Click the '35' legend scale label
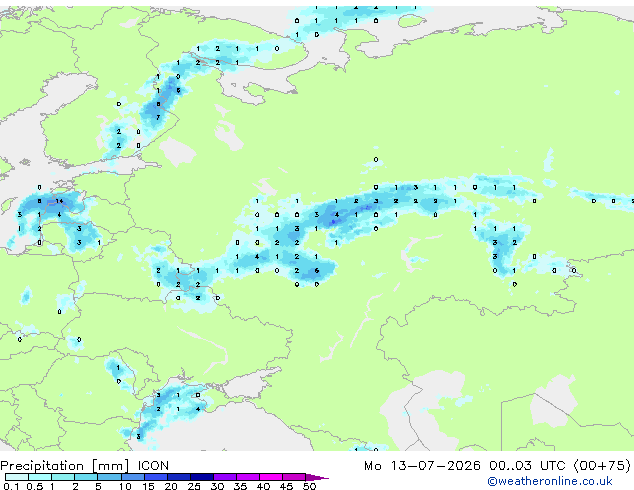This screenshot has height=490, width=634. (240, 486)
